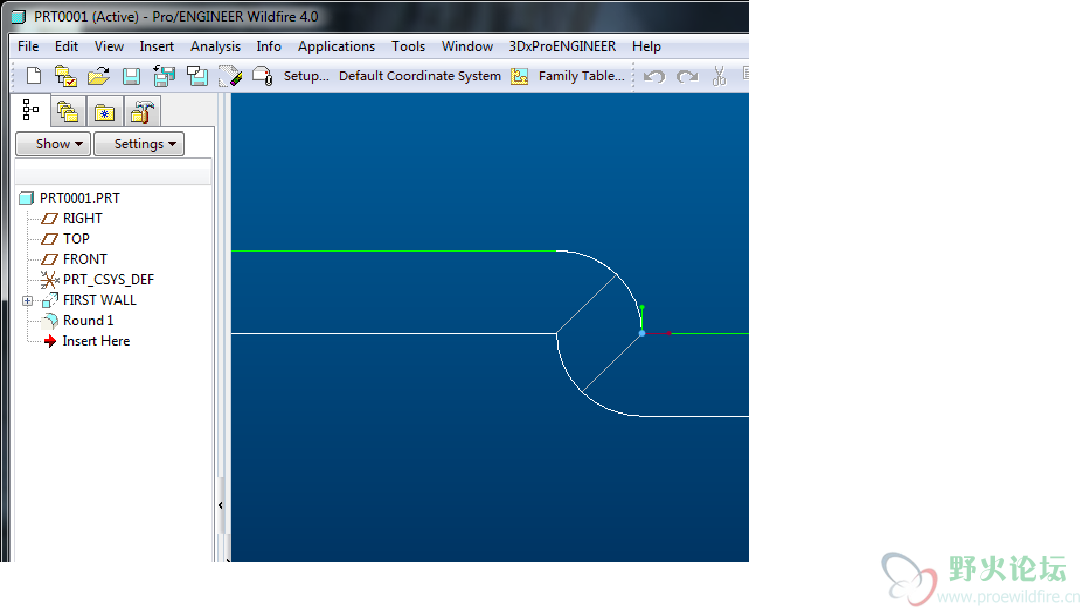Click the Family Table... button
This screenshot has height=615, width=1090.
pos(582,76)
